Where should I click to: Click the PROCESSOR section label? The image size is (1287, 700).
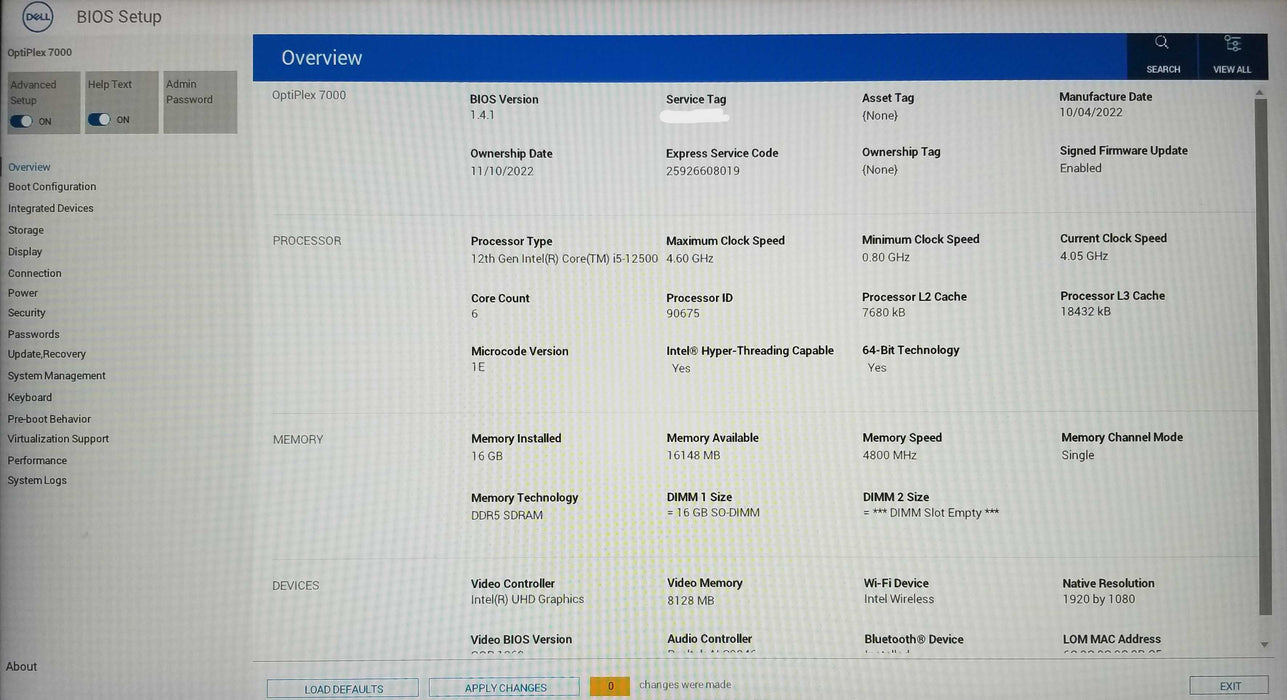tap(307, 241)
